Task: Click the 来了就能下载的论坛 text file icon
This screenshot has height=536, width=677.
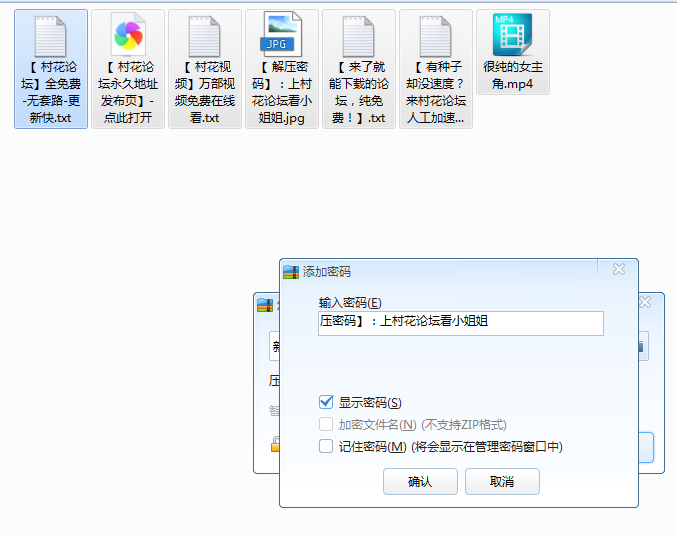Action: click(x=358, y=36)
